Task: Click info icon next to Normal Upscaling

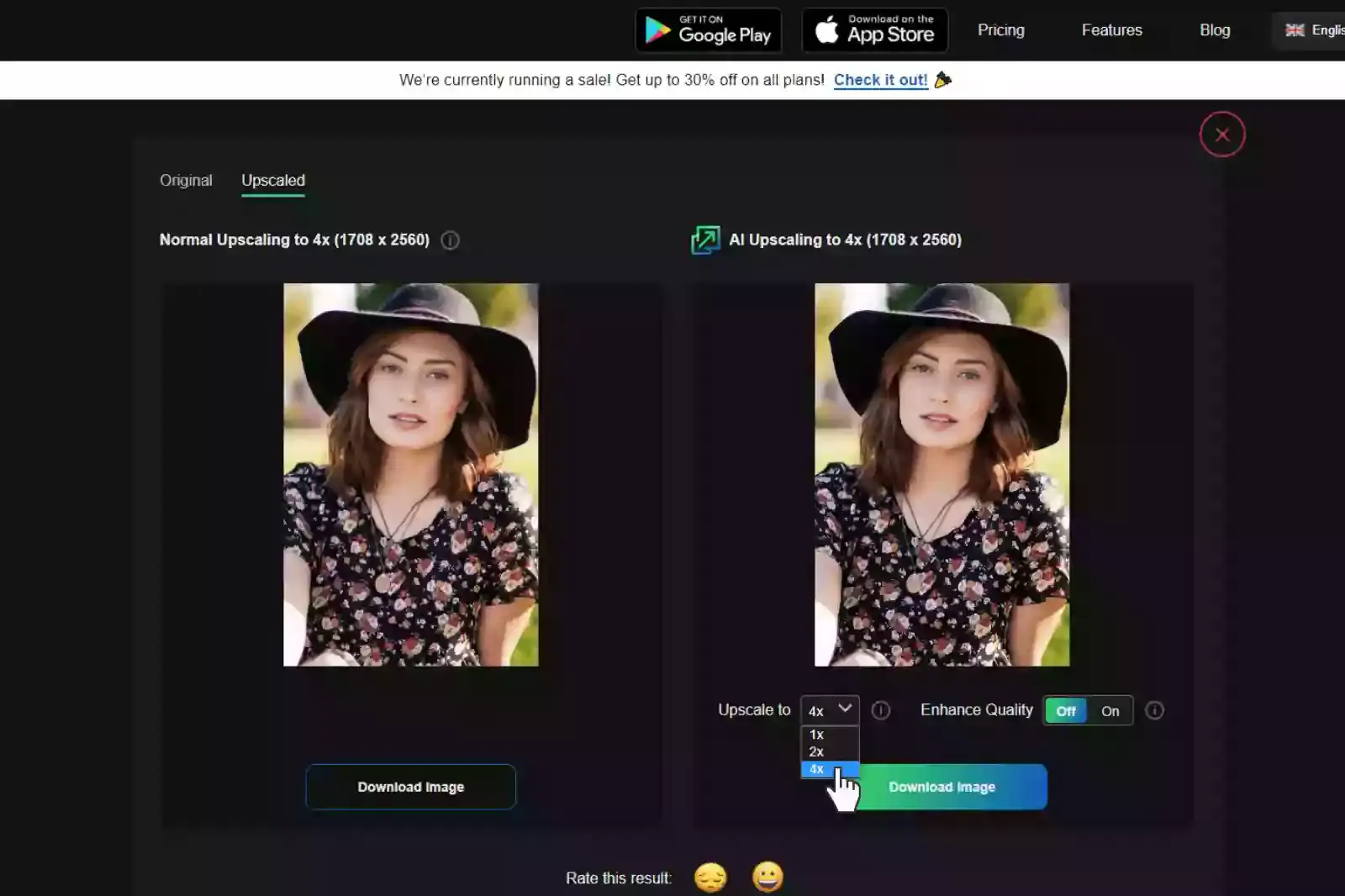Action: click(x=451, y=240)
